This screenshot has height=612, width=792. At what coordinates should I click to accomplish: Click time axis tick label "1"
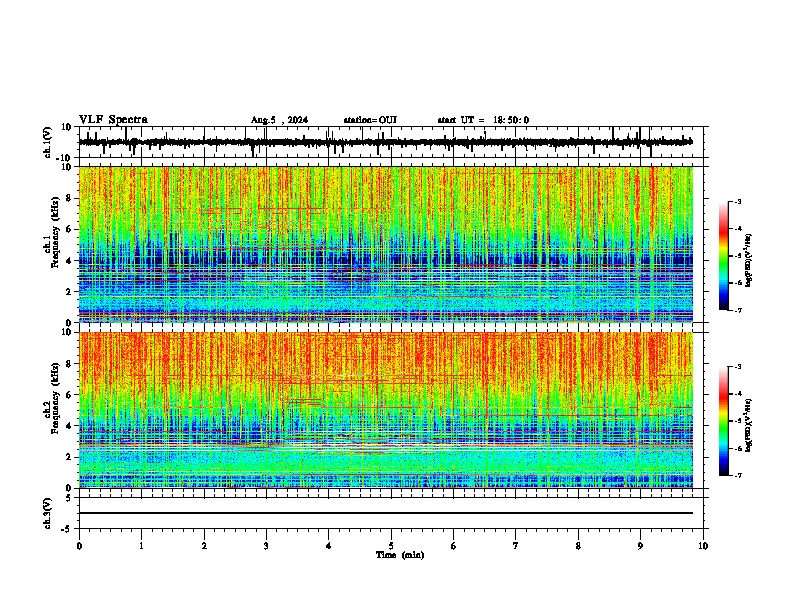(x=141, y=546)
